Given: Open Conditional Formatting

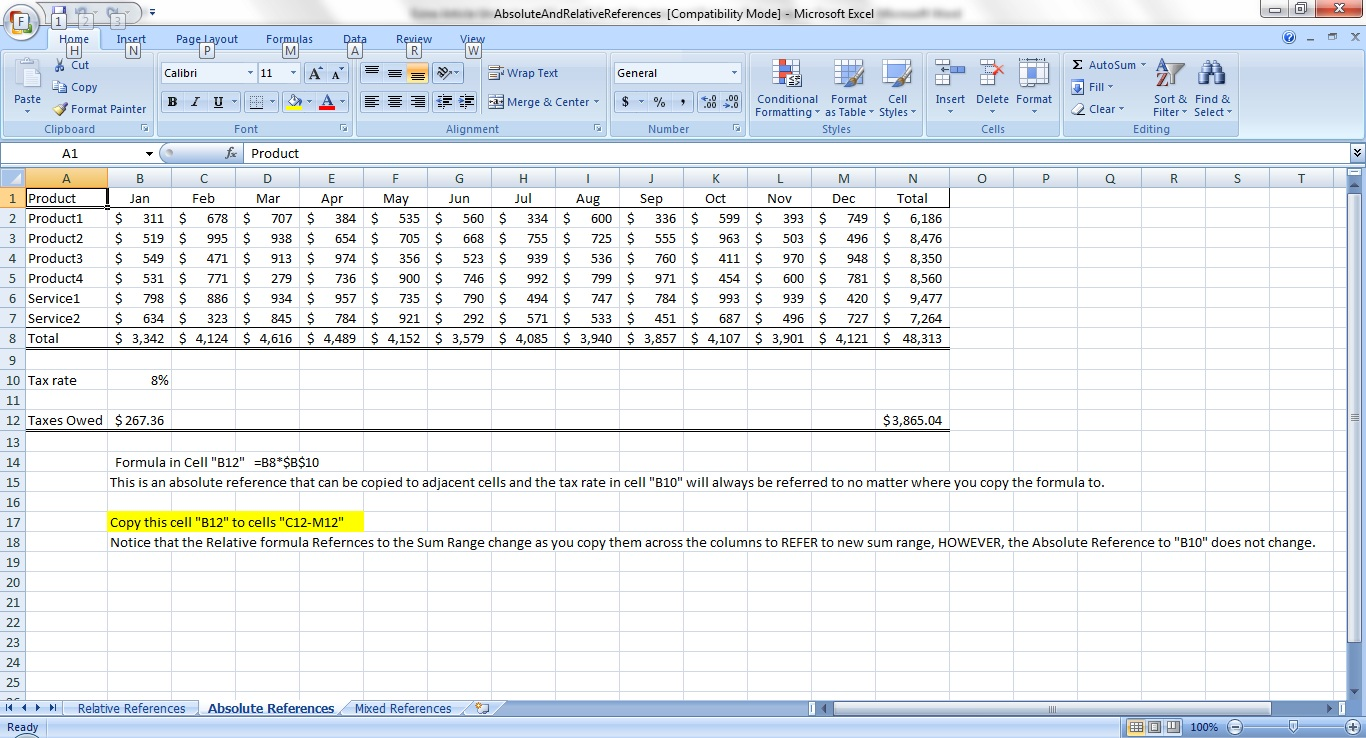Looking at the screenshot, I should click(787, 88).
